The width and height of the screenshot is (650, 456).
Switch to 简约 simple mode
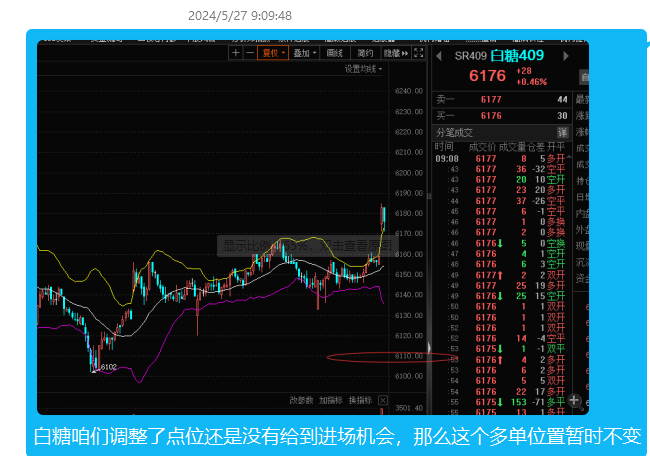(365, 53)
